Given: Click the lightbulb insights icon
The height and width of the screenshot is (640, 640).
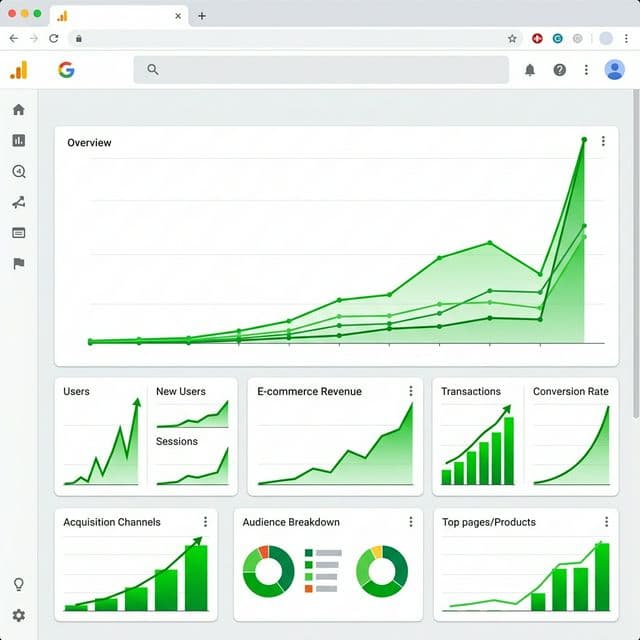Looking at the screenshot, I should coord(18,585).
